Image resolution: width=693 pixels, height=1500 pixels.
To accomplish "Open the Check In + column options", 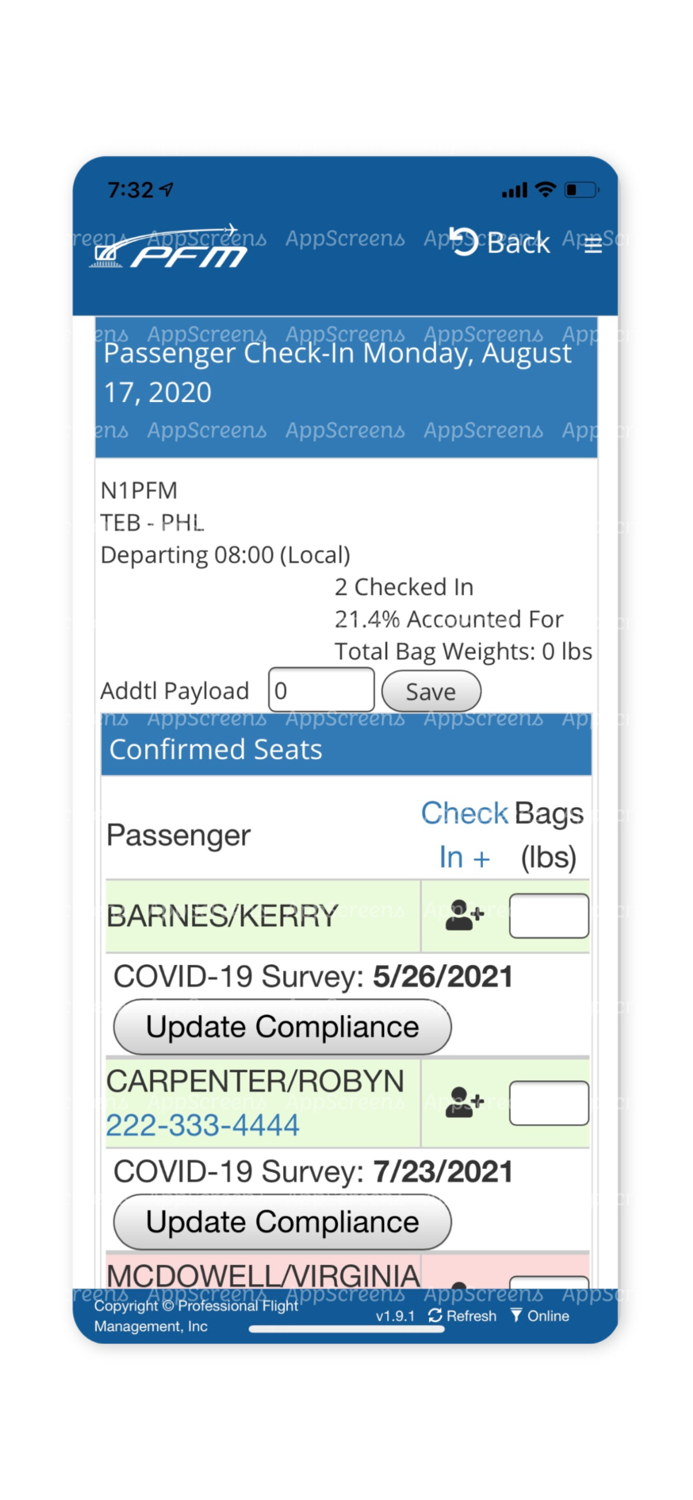I will point(463,834).
